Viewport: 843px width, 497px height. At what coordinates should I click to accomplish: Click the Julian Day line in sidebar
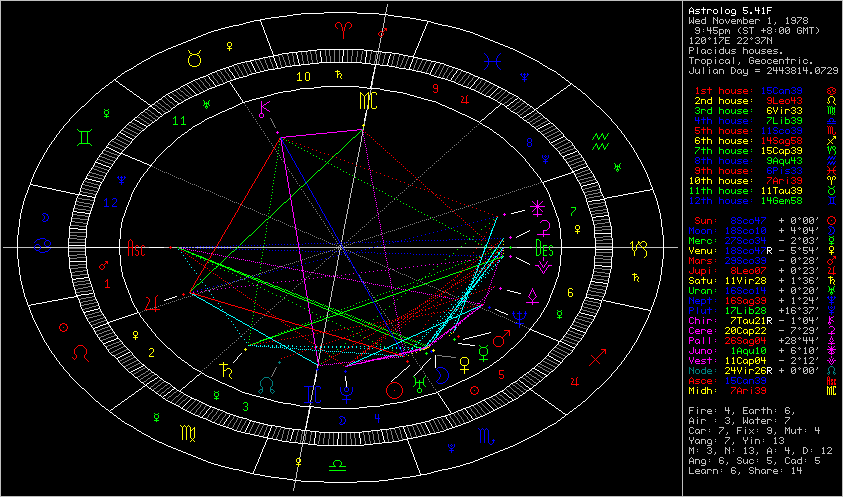[x=761, y=72]
